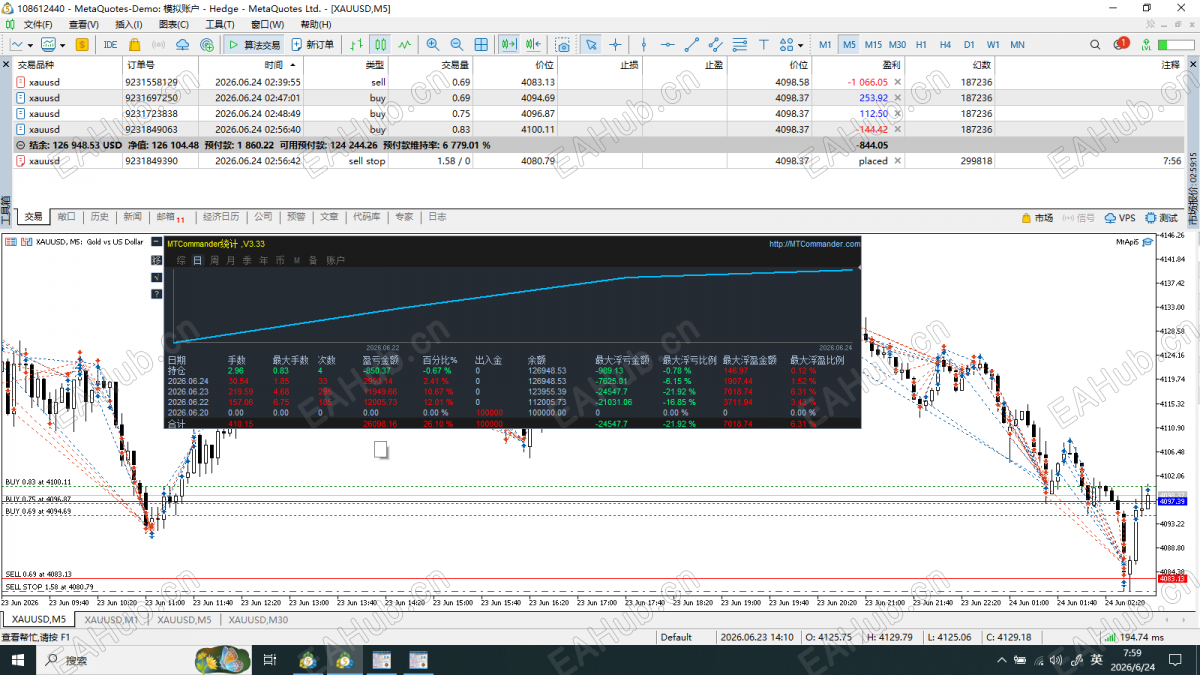The height and width of the screenshot is (675, 1200).
Task: Collapse the account balance summary row
Action: point(21,145)
